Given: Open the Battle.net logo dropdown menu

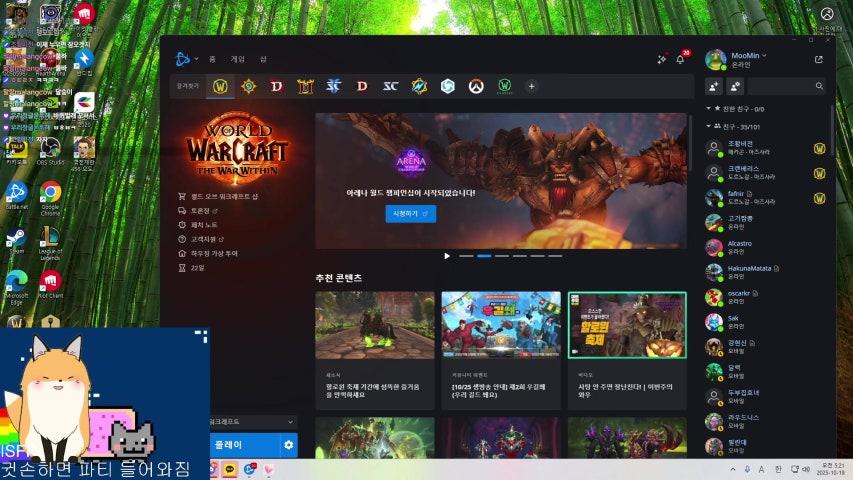Looking at the screenshot, I should [x=187, y=59].
